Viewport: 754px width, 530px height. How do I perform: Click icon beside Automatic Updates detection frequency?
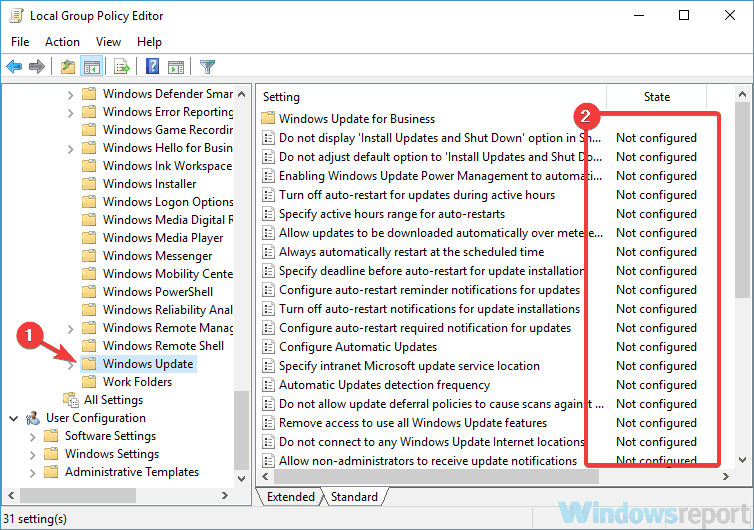268,385
